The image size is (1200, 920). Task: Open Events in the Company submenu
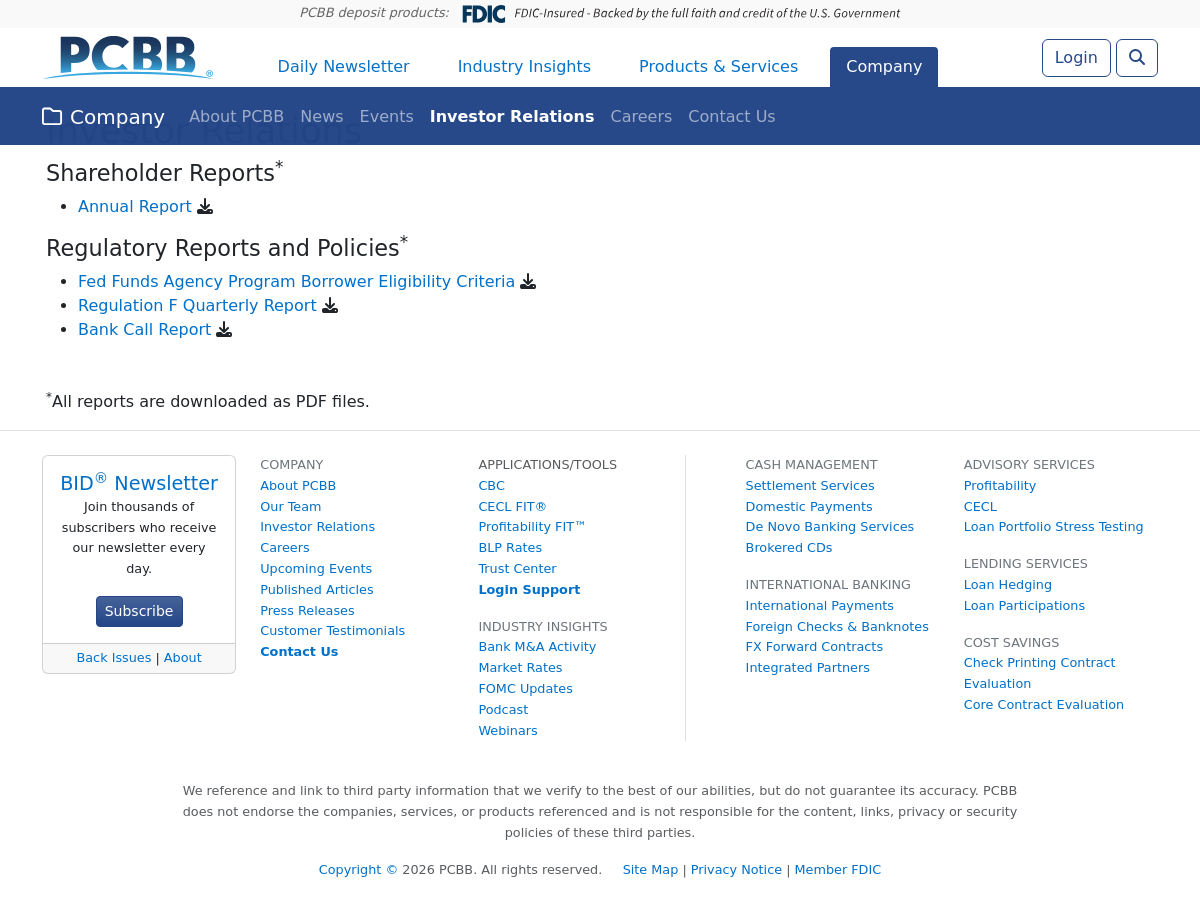[386, 117]
